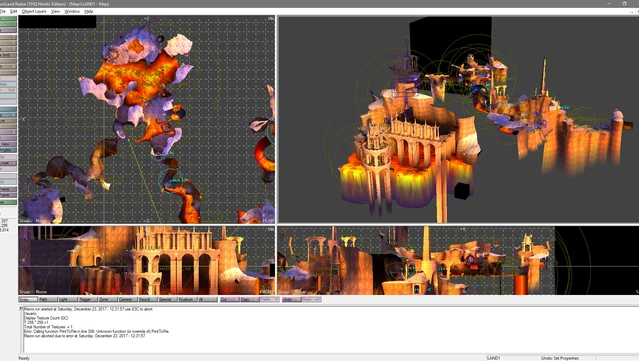Restore down the editor window
Screen dimensions: 639x361
pyautogui.click(x=624, y=3)
